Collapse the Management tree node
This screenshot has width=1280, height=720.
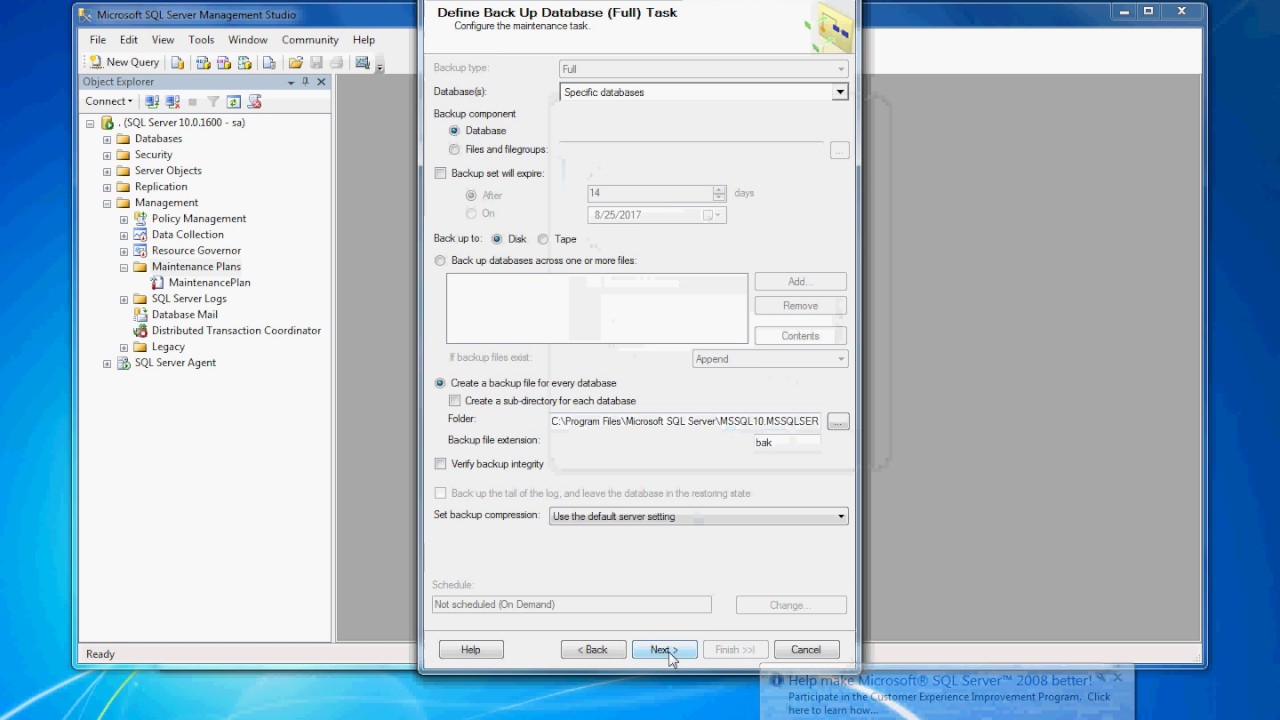[107, 203]
